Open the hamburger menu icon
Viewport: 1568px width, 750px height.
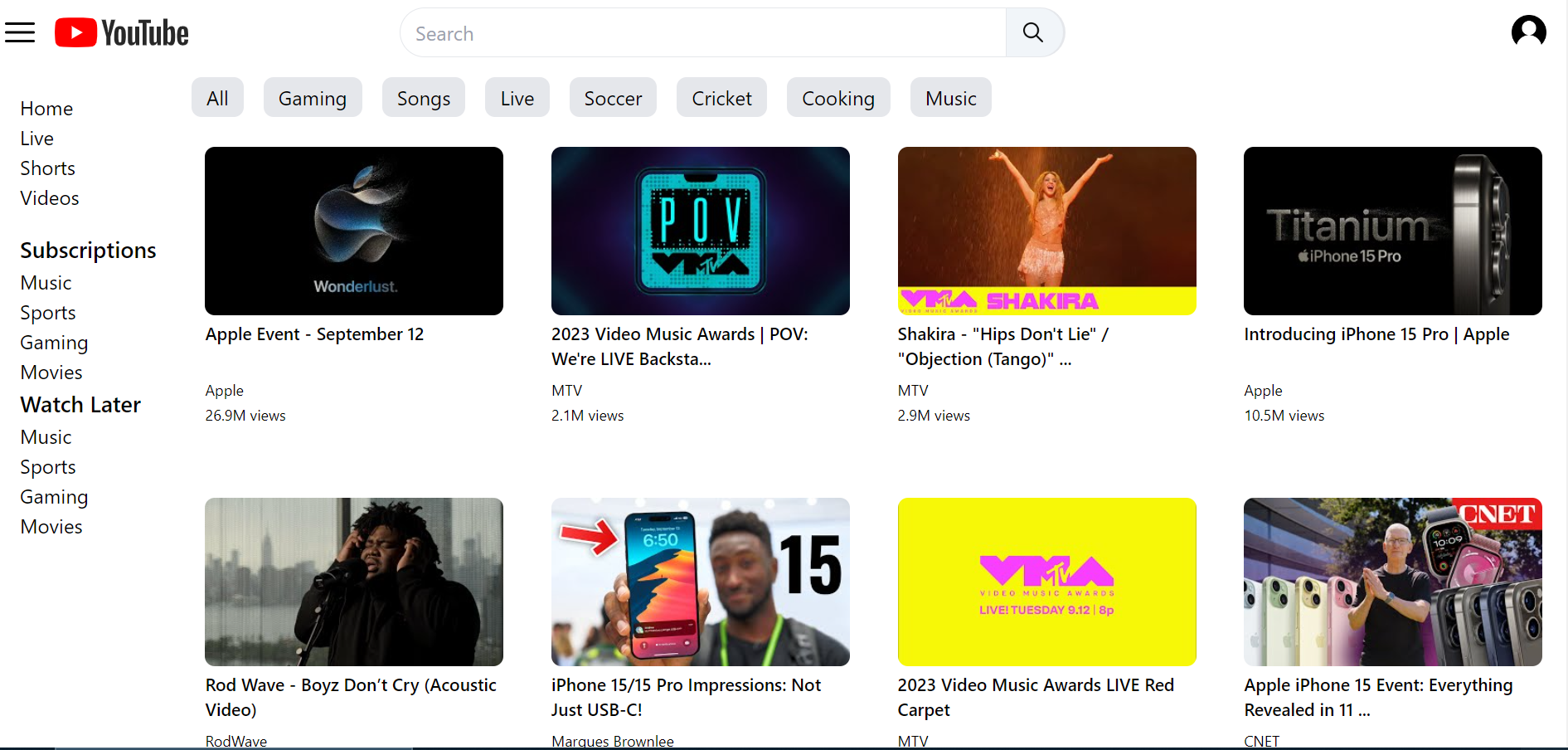[20, 33]
